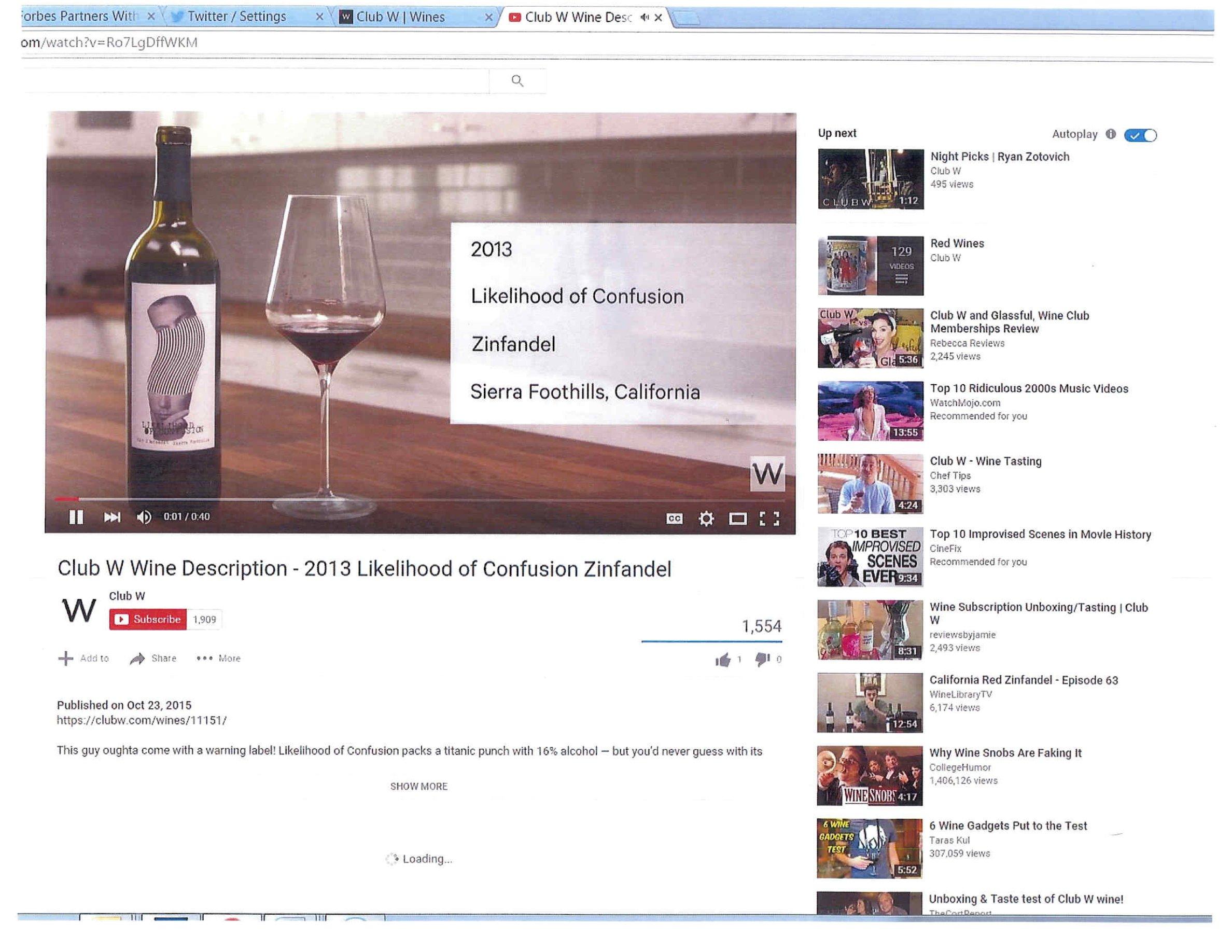Dislike the video with thumbs down
The width and height of the screenshot is (1232, 952).
pos(762,659)
